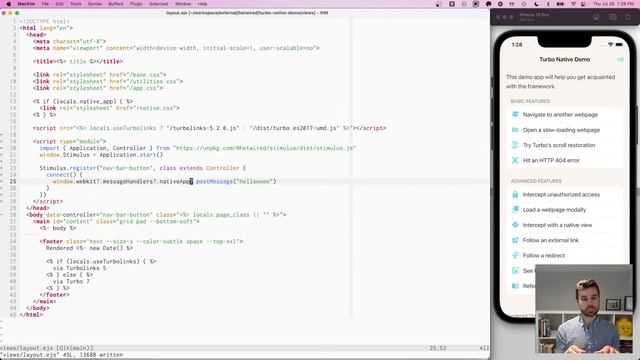Click the '/utilities.css' stylesheet link line
The image size is (640, 360).
point(108,81)
